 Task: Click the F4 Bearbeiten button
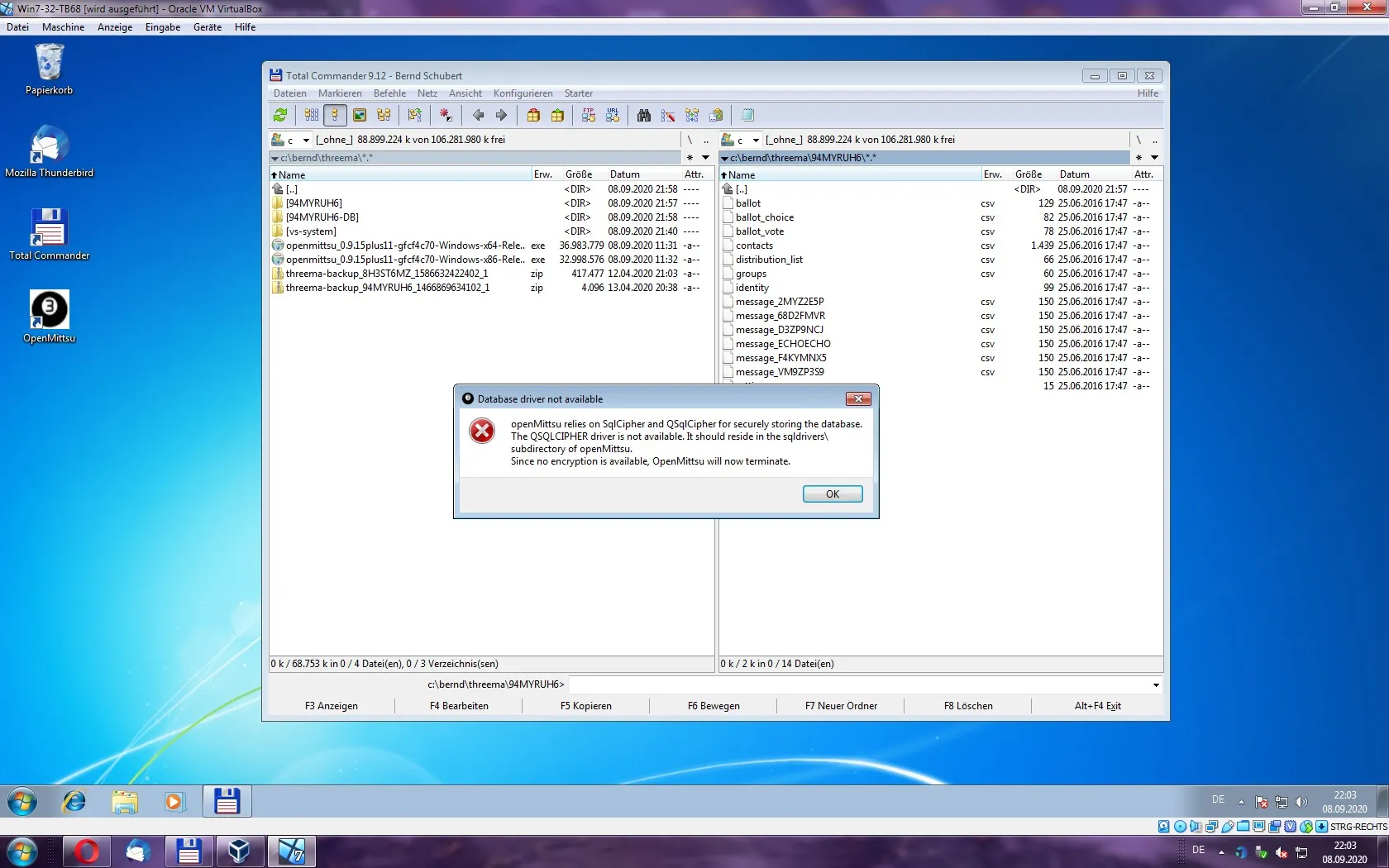click(459, 706)
